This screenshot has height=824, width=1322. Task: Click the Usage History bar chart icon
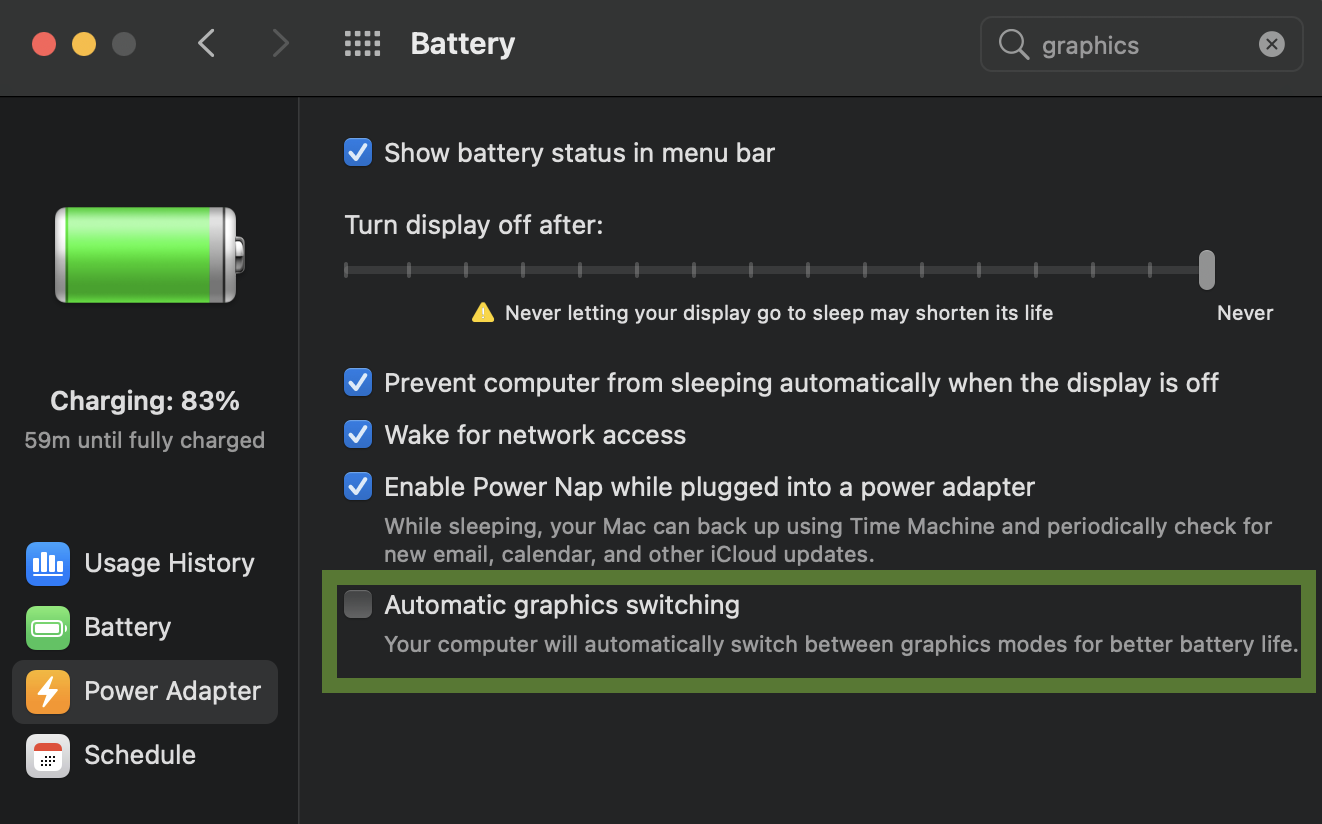click(x=47, y=563)
